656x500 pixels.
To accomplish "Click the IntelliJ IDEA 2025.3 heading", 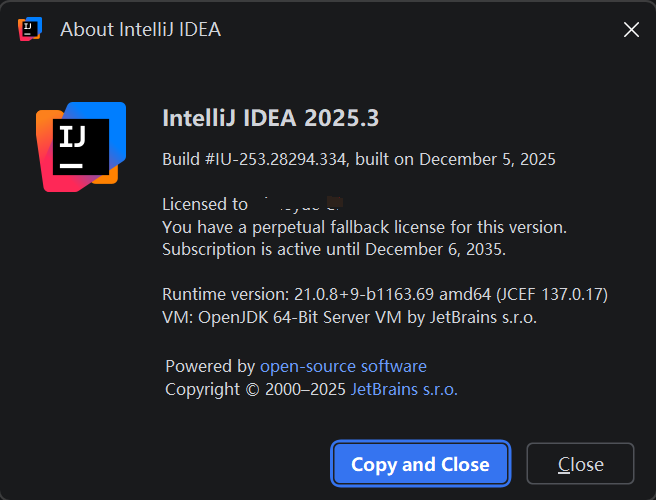I will 271,118.
